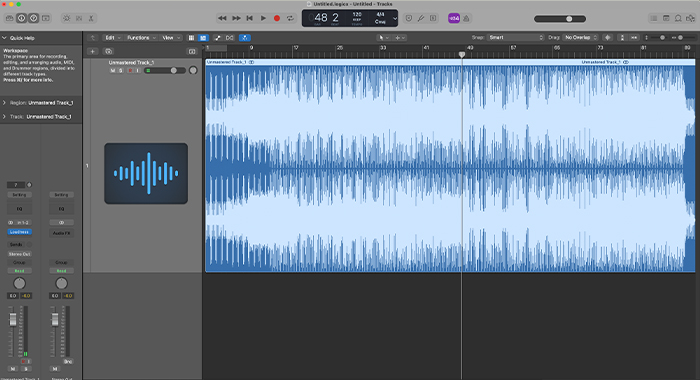Open the Snap Smart dropdown
This screenshot has width=700, height=380.
click(516, 38)
